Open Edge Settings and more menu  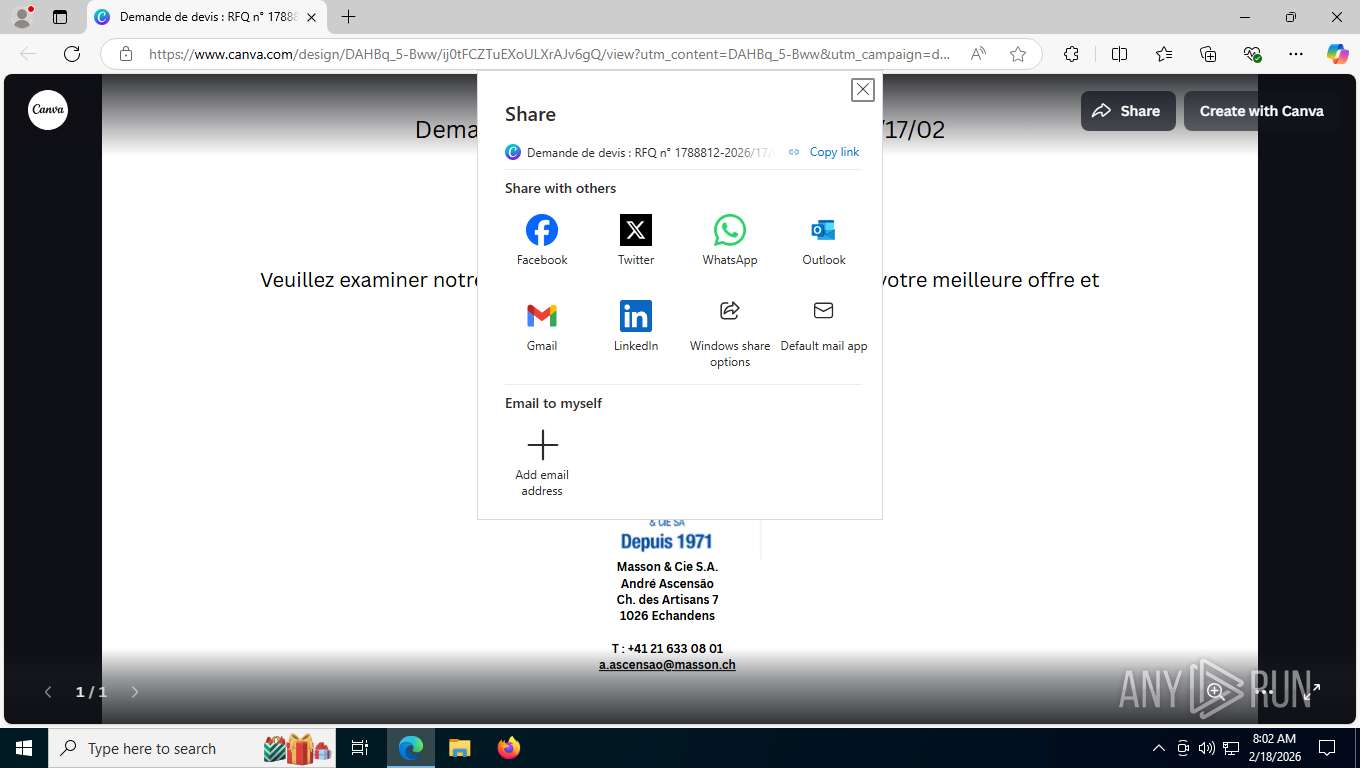pyautogui.click(x=1296, y=54)
